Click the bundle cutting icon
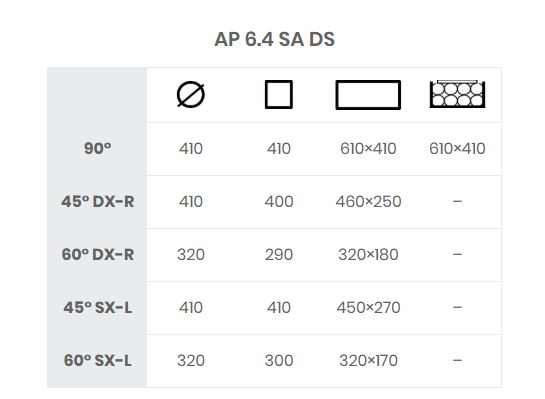The height and width of the screenshot is (399, 545). coord(457,94)
